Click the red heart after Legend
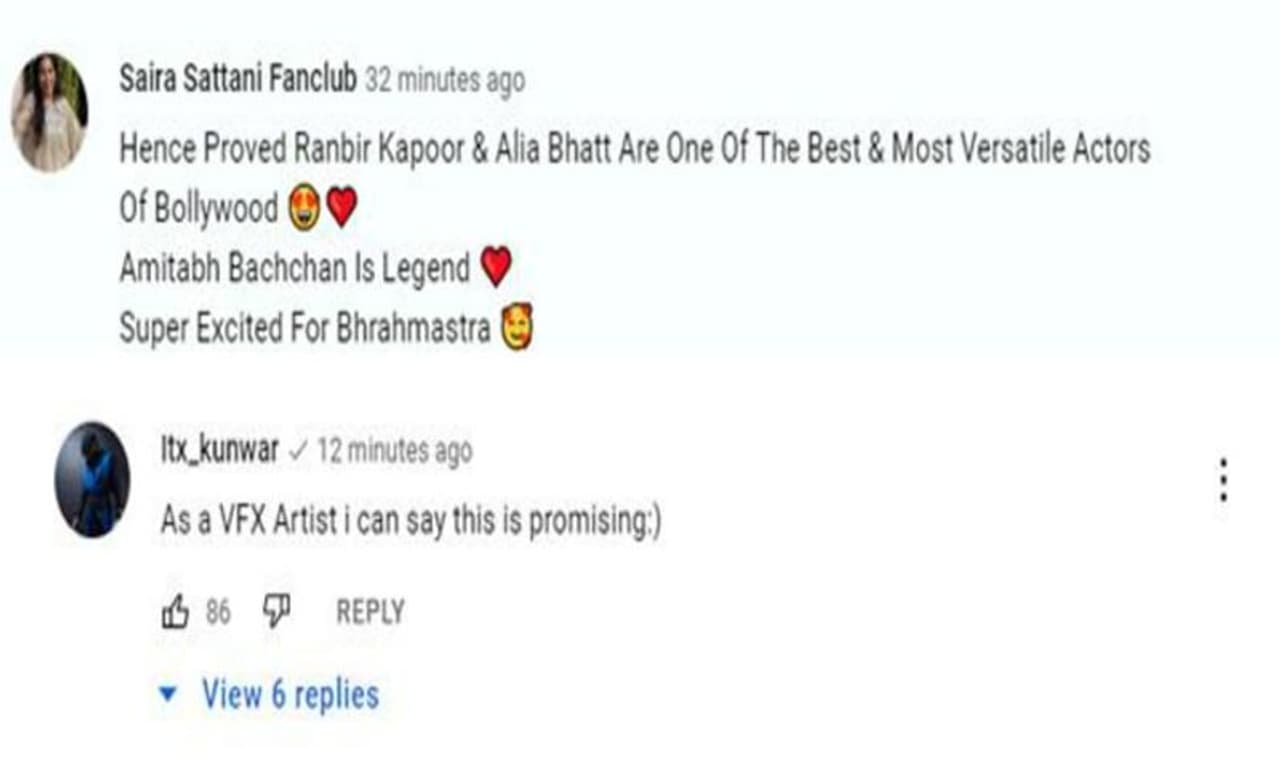1280x757 pixels. pyautogui.click(x=495, y=267)
